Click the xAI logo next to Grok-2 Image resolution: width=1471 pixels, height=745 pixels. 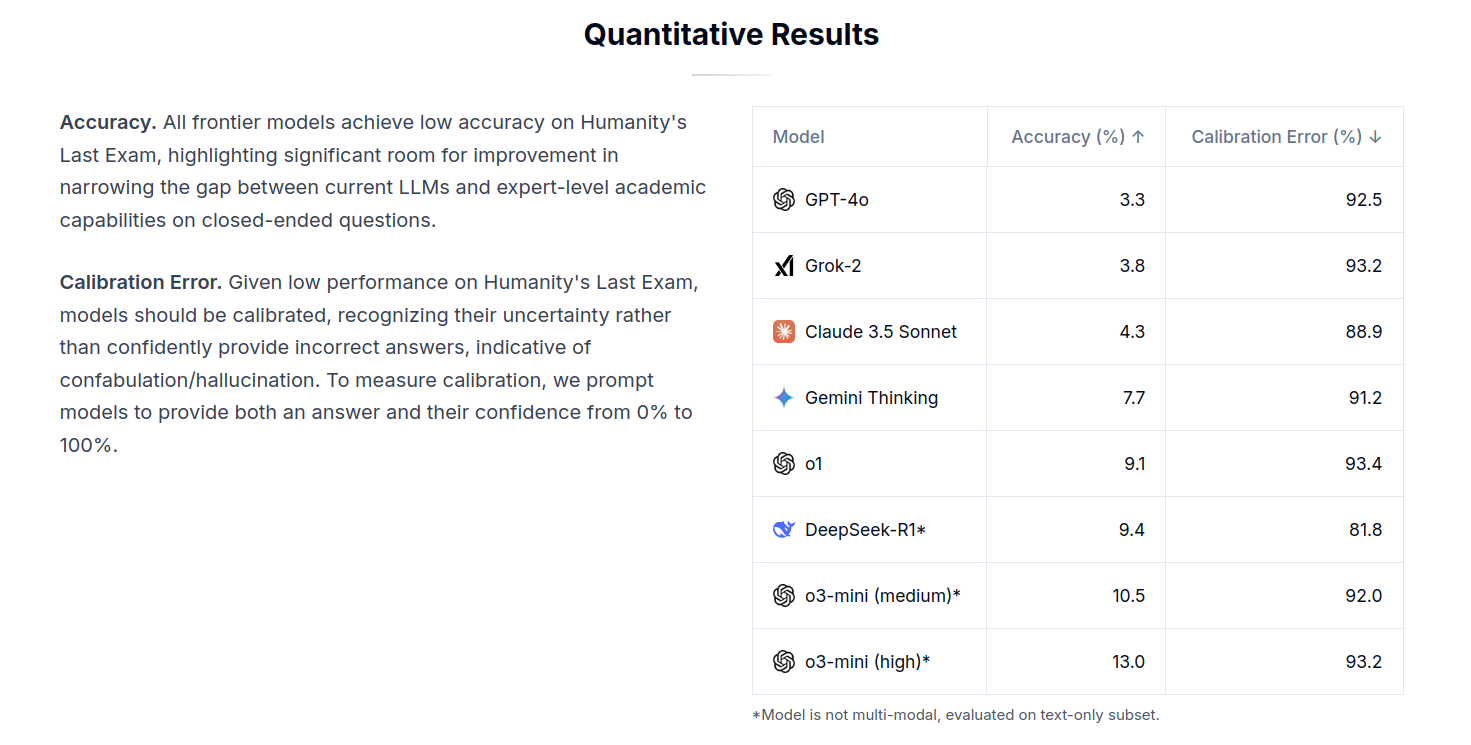click(x=784, y=266)
